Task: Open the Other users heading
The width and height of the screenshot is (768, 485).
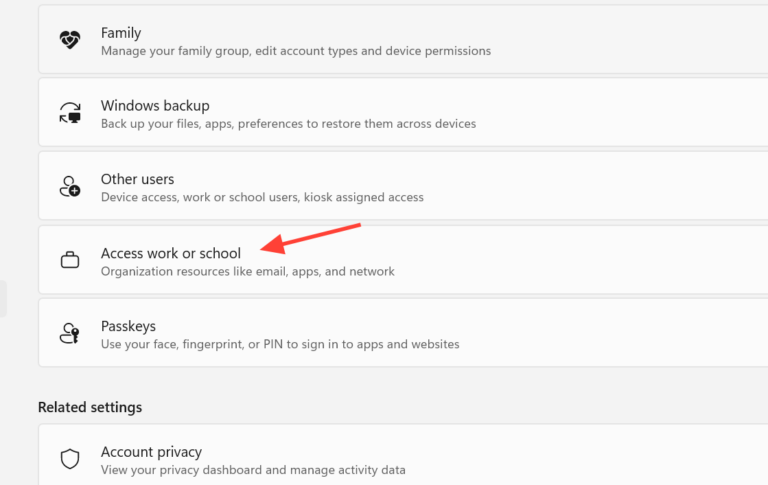Action: pos(138,179)
